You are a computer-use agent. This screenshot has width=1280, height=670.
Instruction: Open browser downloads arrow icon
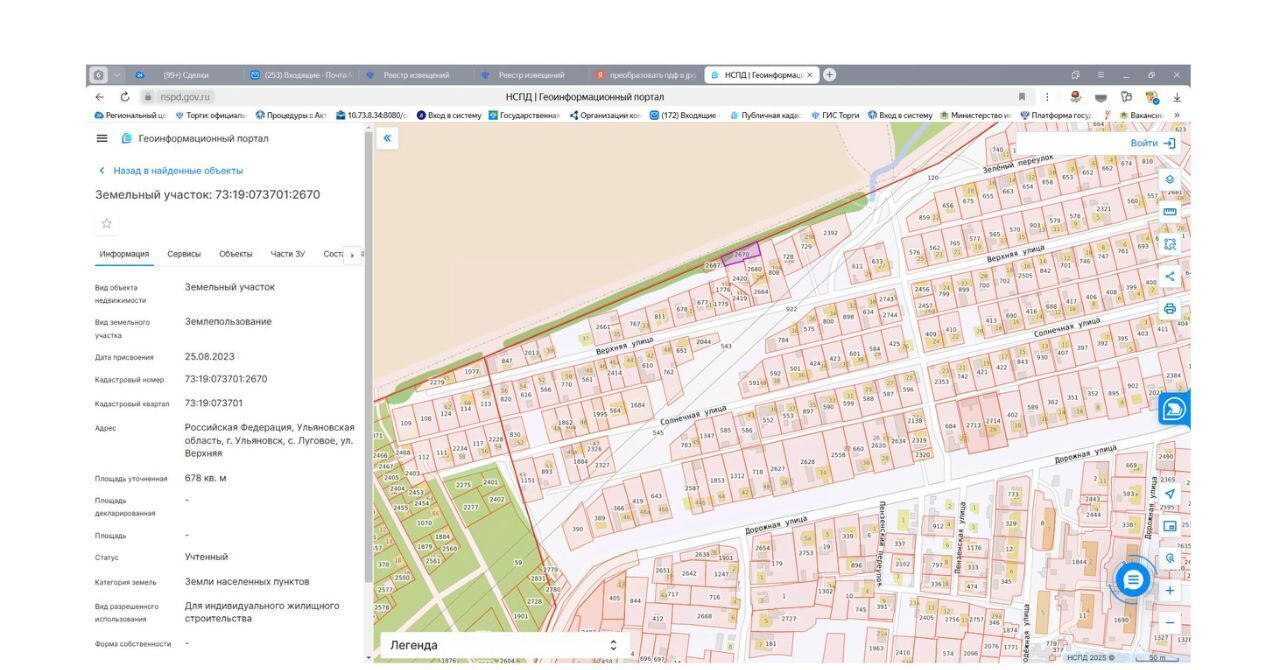pos(1177,97)
